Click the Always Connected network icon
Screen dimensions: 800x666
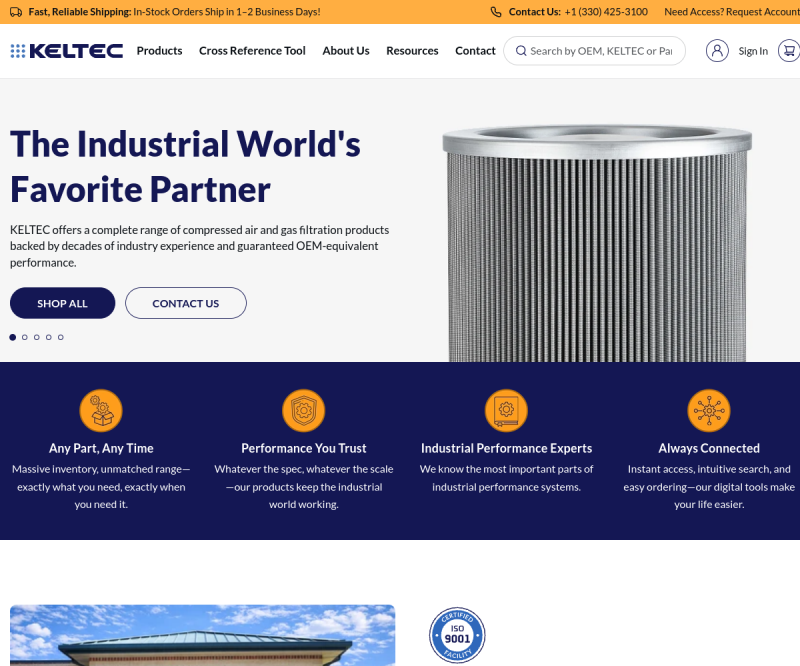pyautogui.click(x=709, y=411)
